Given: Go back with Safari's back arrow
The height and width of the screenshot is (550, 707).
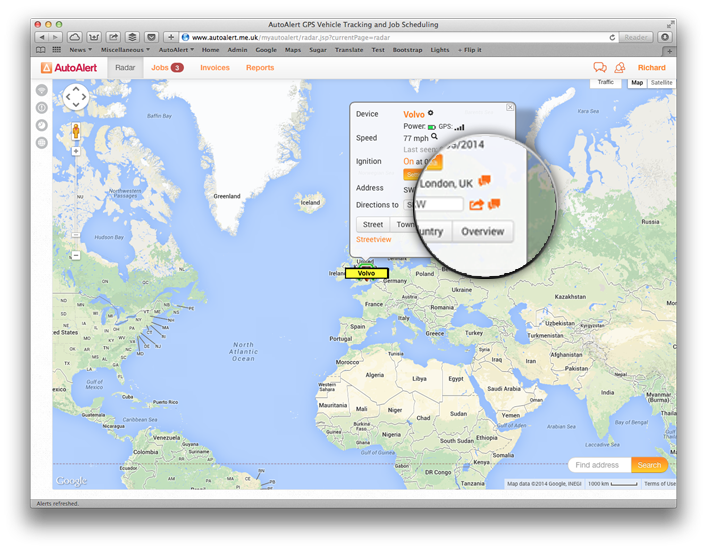Looking at the screenshot, I should point(42,37).
